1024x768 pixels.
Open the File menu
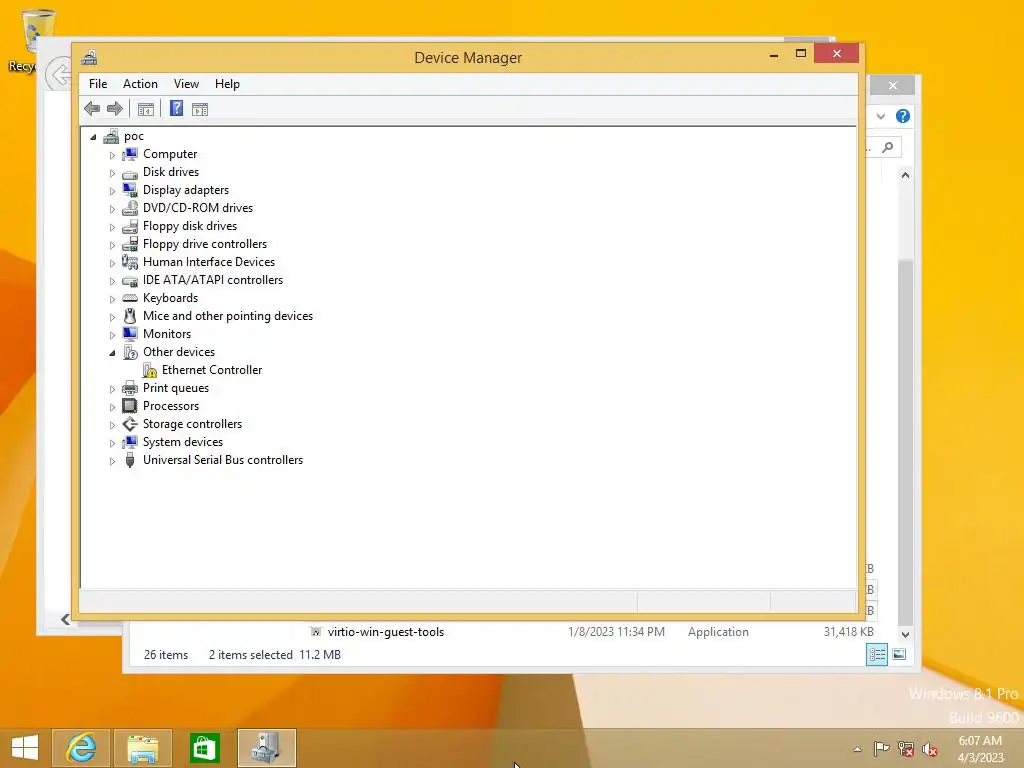pyautogui.click(x=98, y=84)
